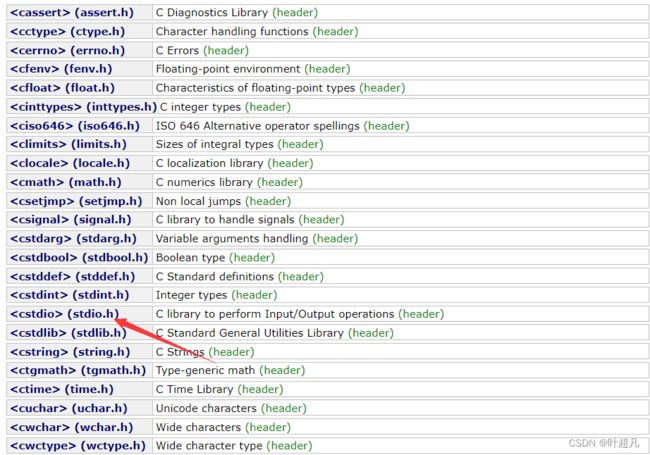Select 'C library to perform Input/Output operations' text

pyautogui.click(x=275, y=314)
